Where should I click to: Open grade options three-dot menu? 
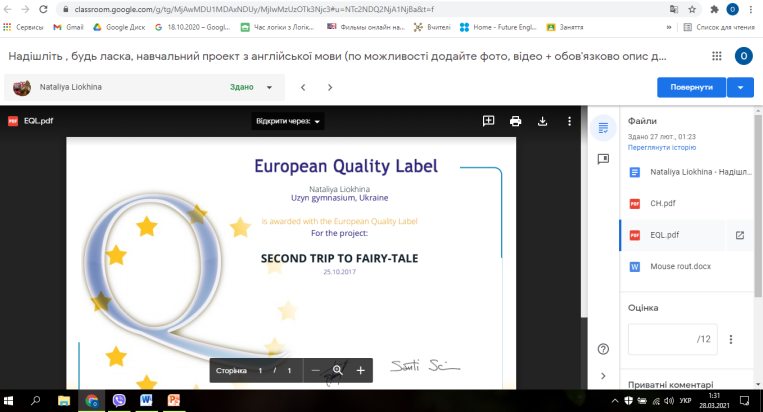[x=731, y=340]
